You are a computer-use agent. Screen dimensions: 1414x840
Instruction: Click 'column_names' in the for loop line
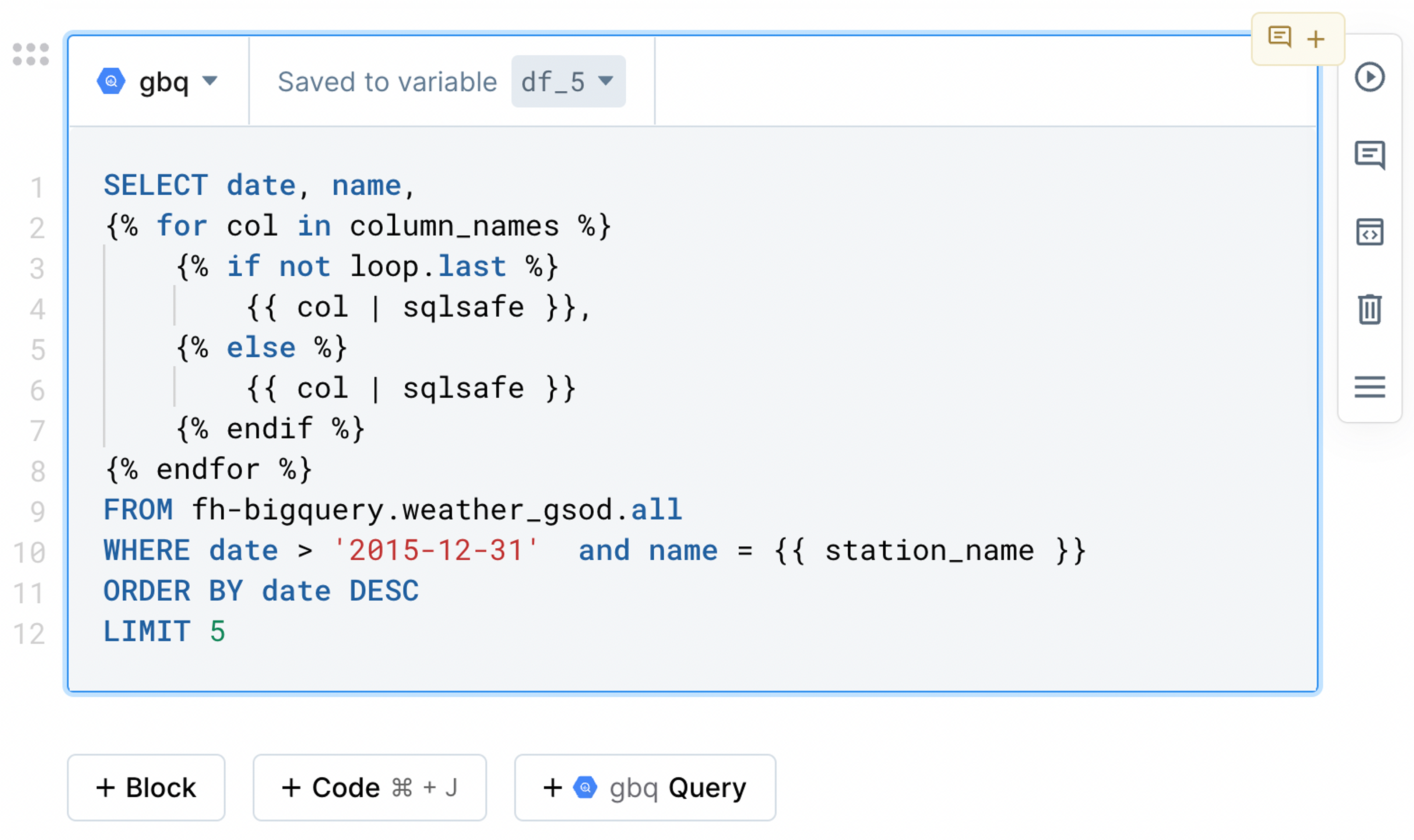click(454, 226)
